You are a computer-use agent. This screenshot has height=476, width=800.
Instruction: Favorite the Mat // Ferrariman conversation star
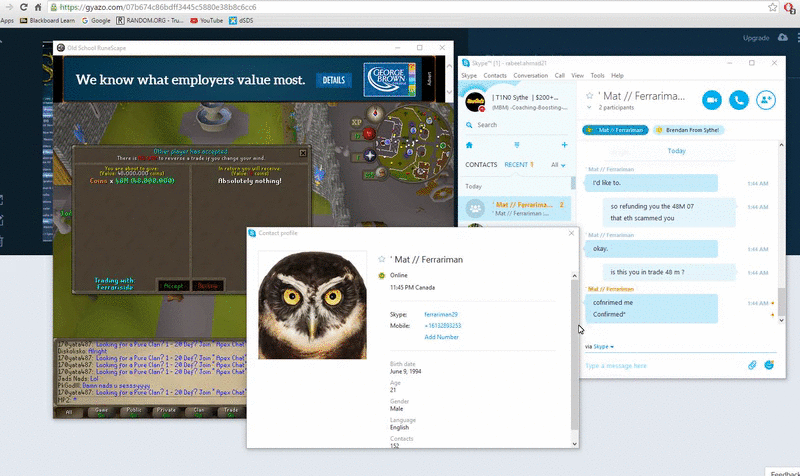click(x=590, y=96)
